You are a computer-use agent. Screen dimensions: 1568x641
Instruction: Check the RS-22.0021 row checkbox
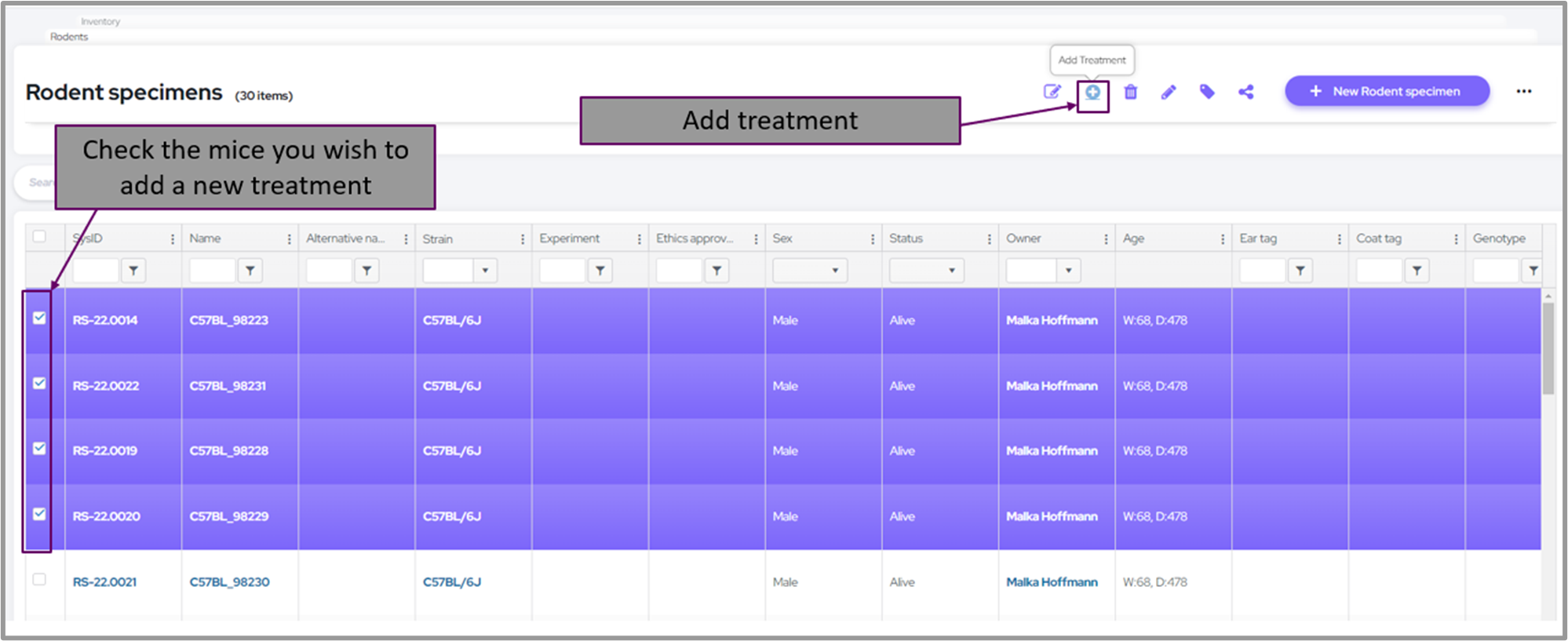pos(39,580)
